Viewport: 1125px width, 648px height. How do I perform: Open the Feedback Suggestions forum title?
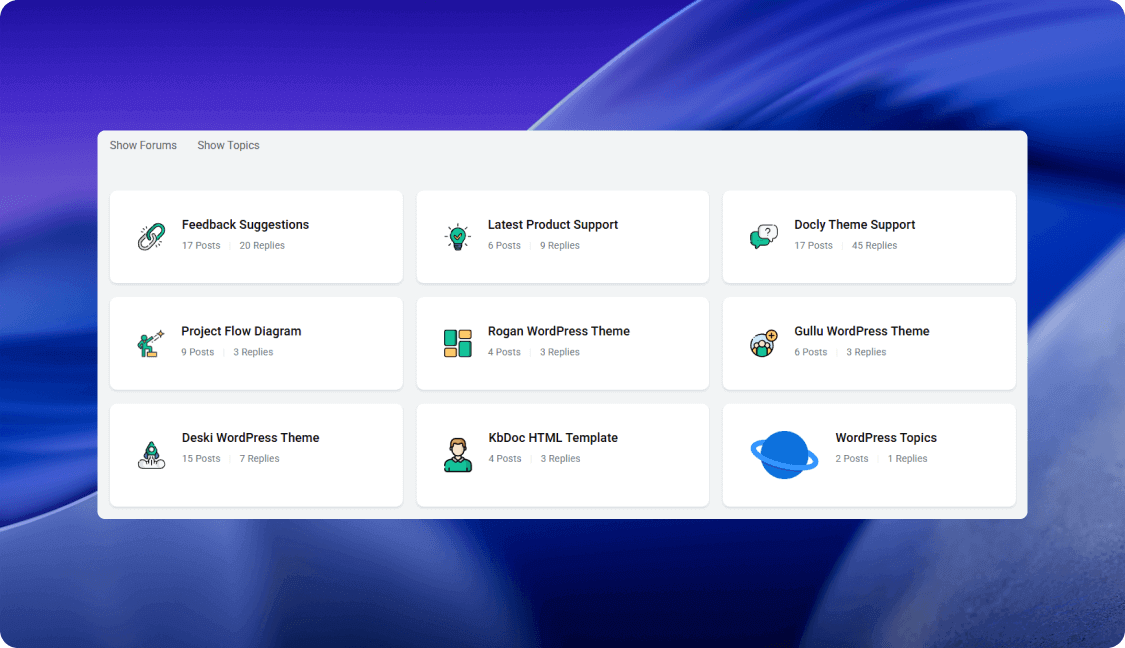(x=245, y=225)
